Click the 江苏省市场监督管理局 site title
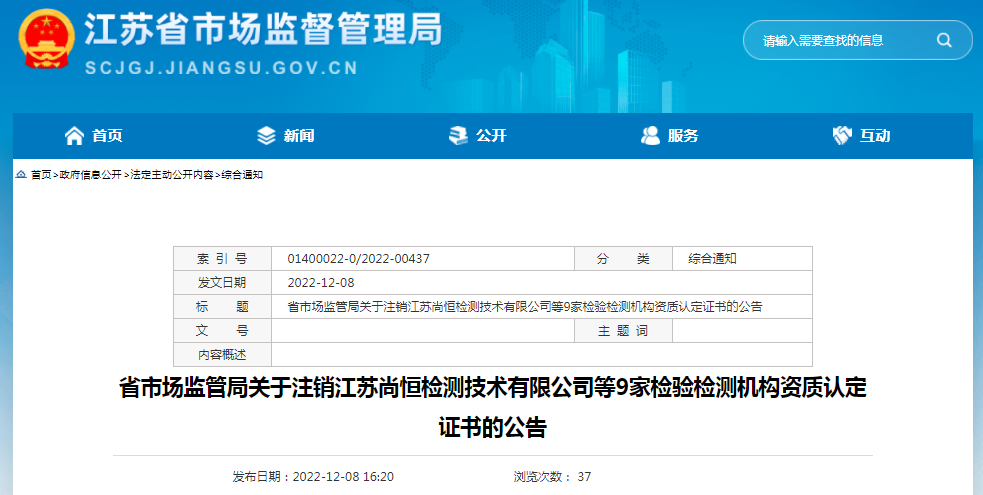Screen dimensions: 983x495 click(x=262, y=30)
